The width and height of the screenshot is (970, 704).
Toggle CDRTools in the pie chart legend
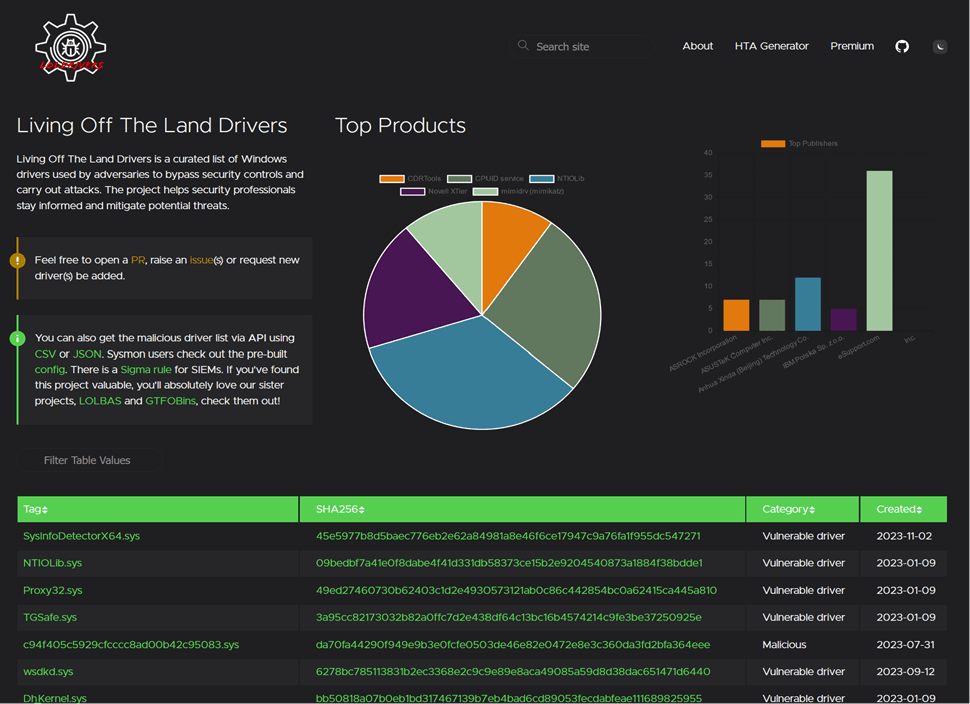pyautogui.click(x=411, y=179)
